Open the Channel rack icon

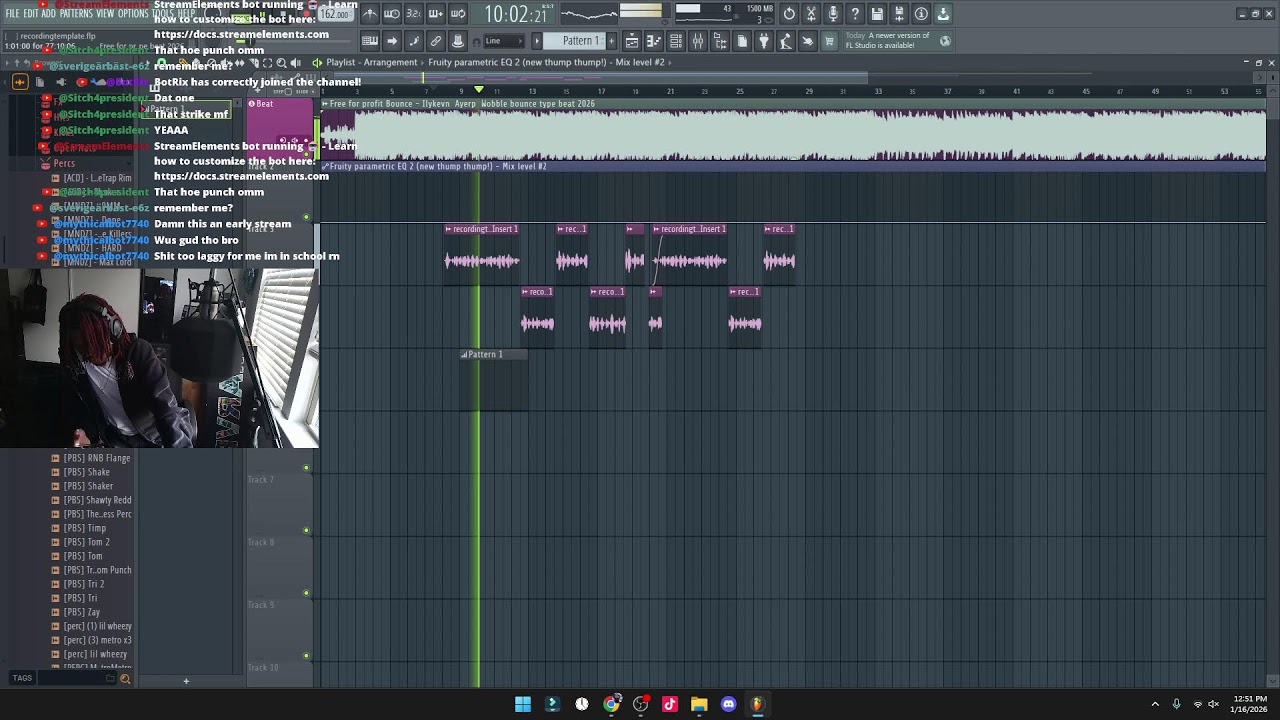[676, 41]
